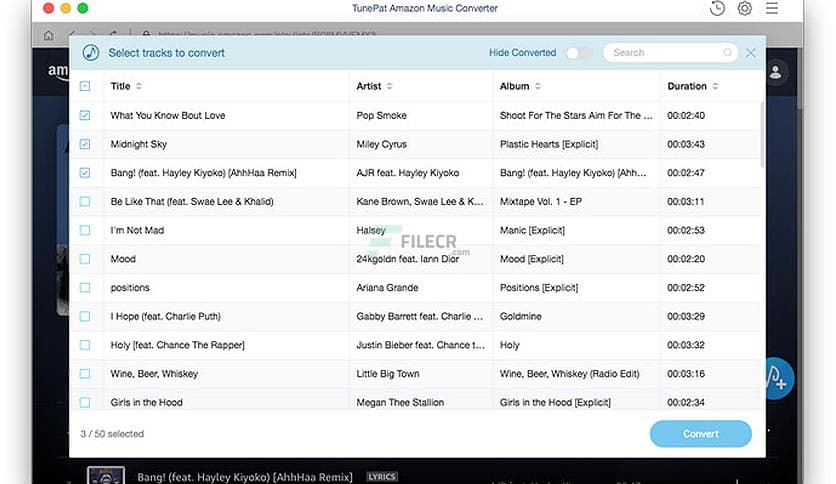
Task: Click album Goldmine cell
Action: [521, 316]
